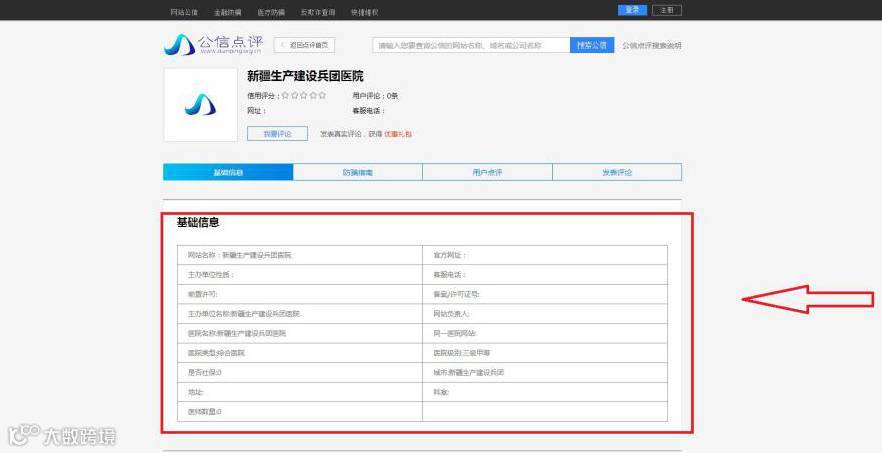The width and height of the screenshot is (882, 453).
Task: Select the 同一医院网站 table cell
Action: [x=545, y=333]
